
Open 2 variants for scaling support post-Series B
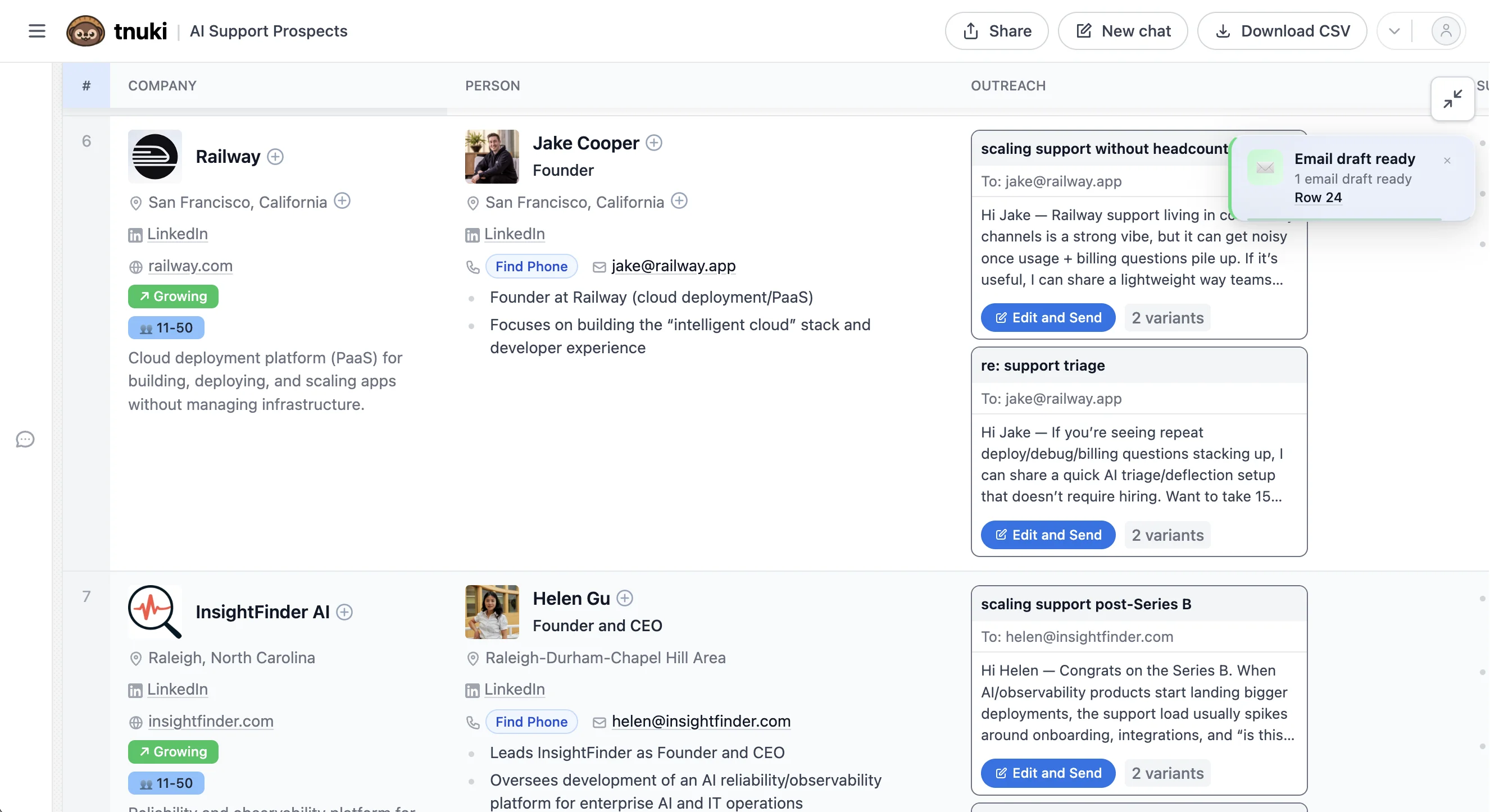[x=1168, y=773]
